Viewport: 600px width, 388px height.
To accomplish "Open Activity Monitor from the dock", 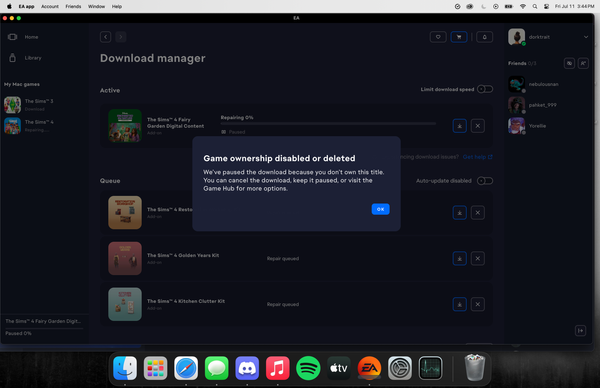I will pyautogui.click(x=430, y=368).
